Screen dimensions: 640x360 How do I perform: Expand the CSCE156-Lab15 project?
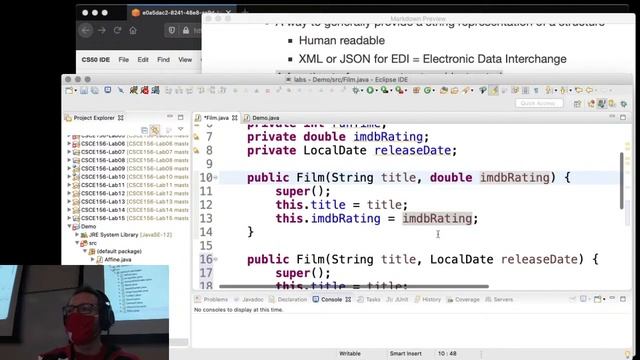click(69, 218)
